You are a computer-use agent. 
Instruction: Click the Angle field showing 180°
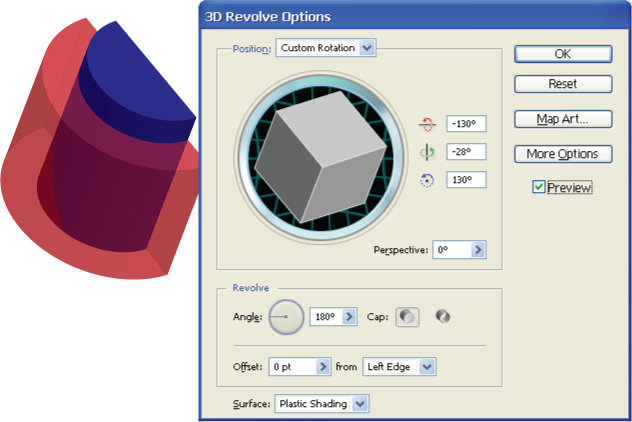[326, 317]
